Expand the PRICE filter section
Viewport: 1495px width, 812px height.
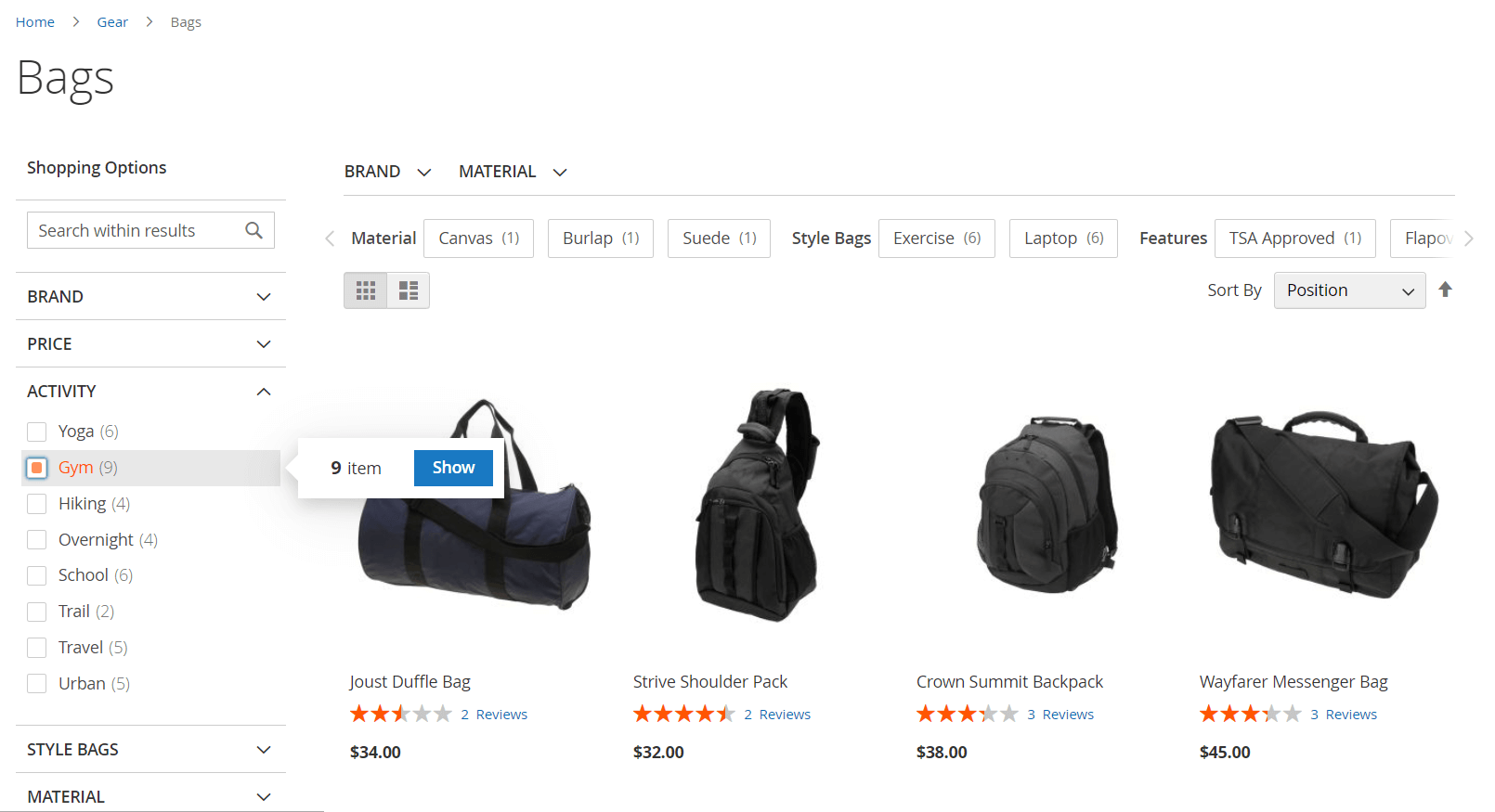coord(150,344)
